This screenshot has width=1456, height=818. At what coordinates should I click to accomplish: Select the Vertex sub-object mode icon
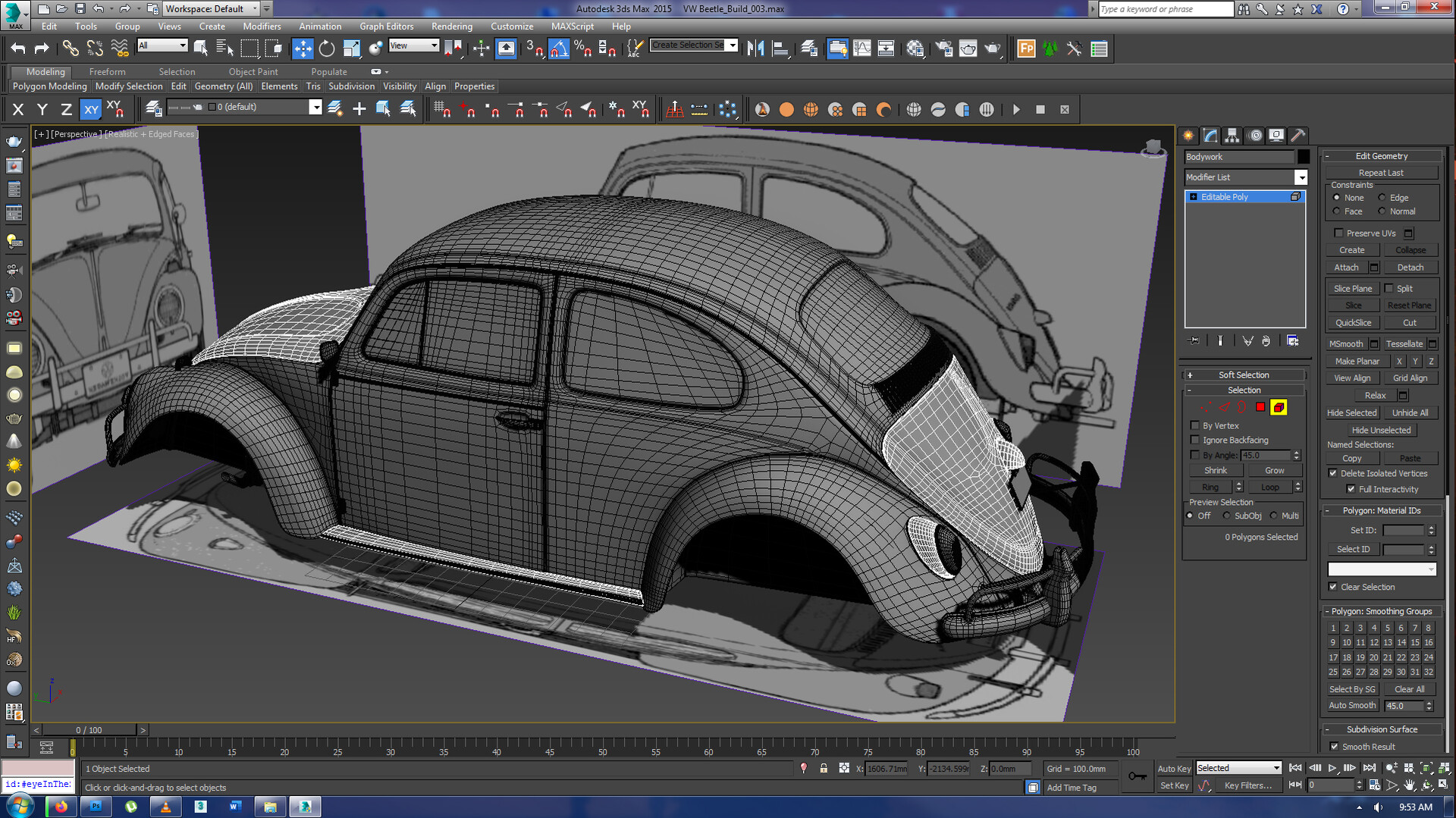pos(1205,407)
